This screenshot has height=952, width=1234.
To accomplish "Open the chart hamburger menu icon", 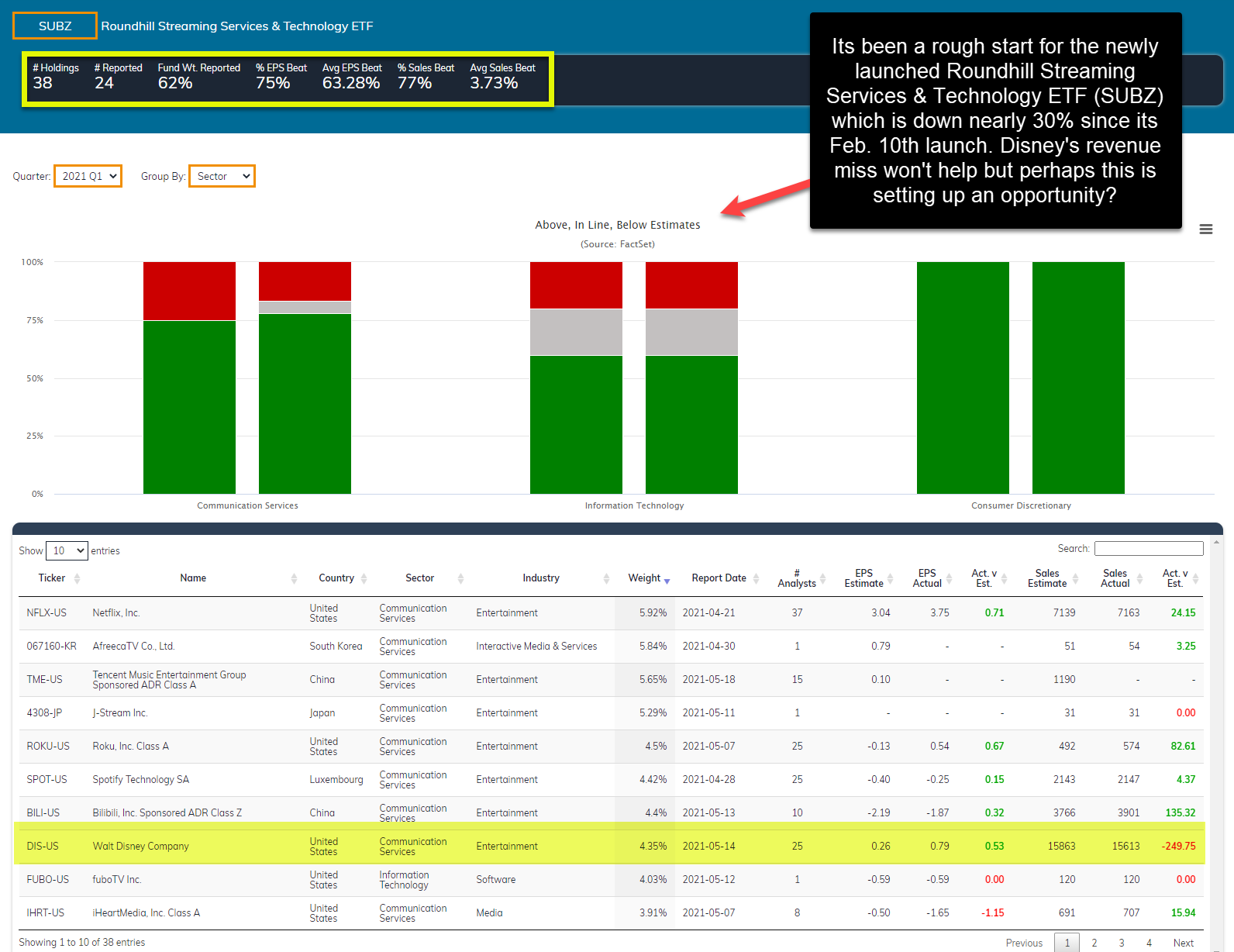I will coord(1205,229).
